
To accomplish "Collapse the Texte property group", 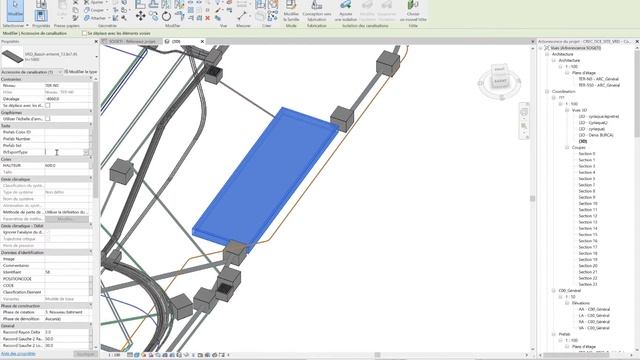I will [91, 125].
